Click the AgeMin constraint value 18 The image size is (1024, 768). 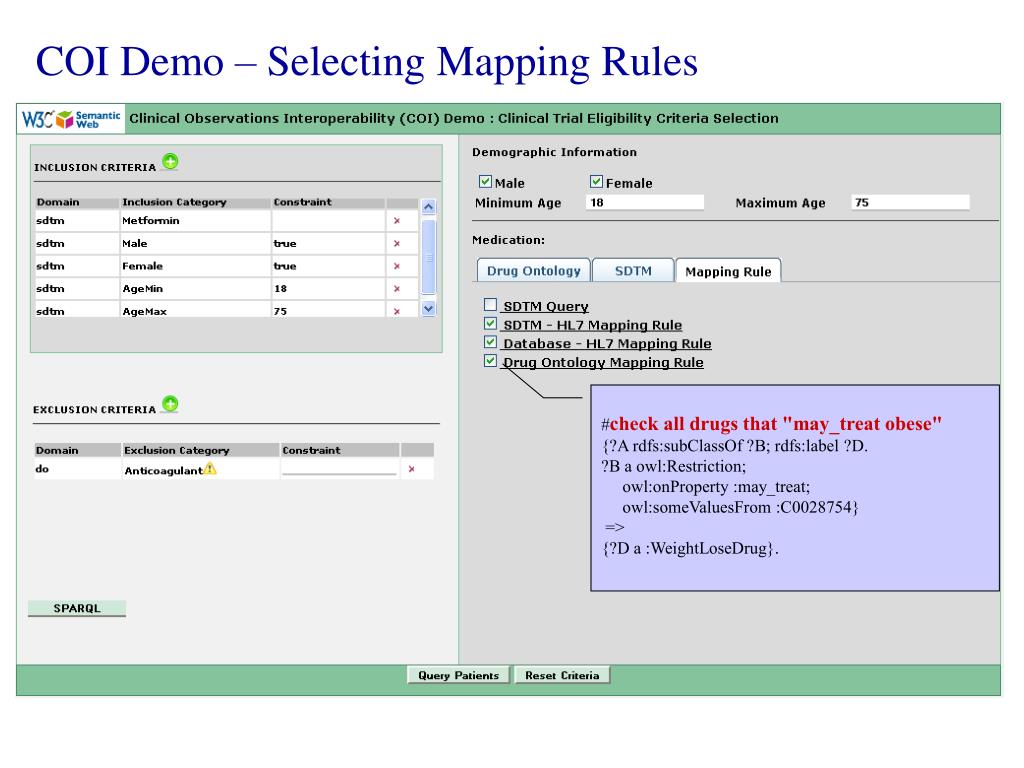280,289
